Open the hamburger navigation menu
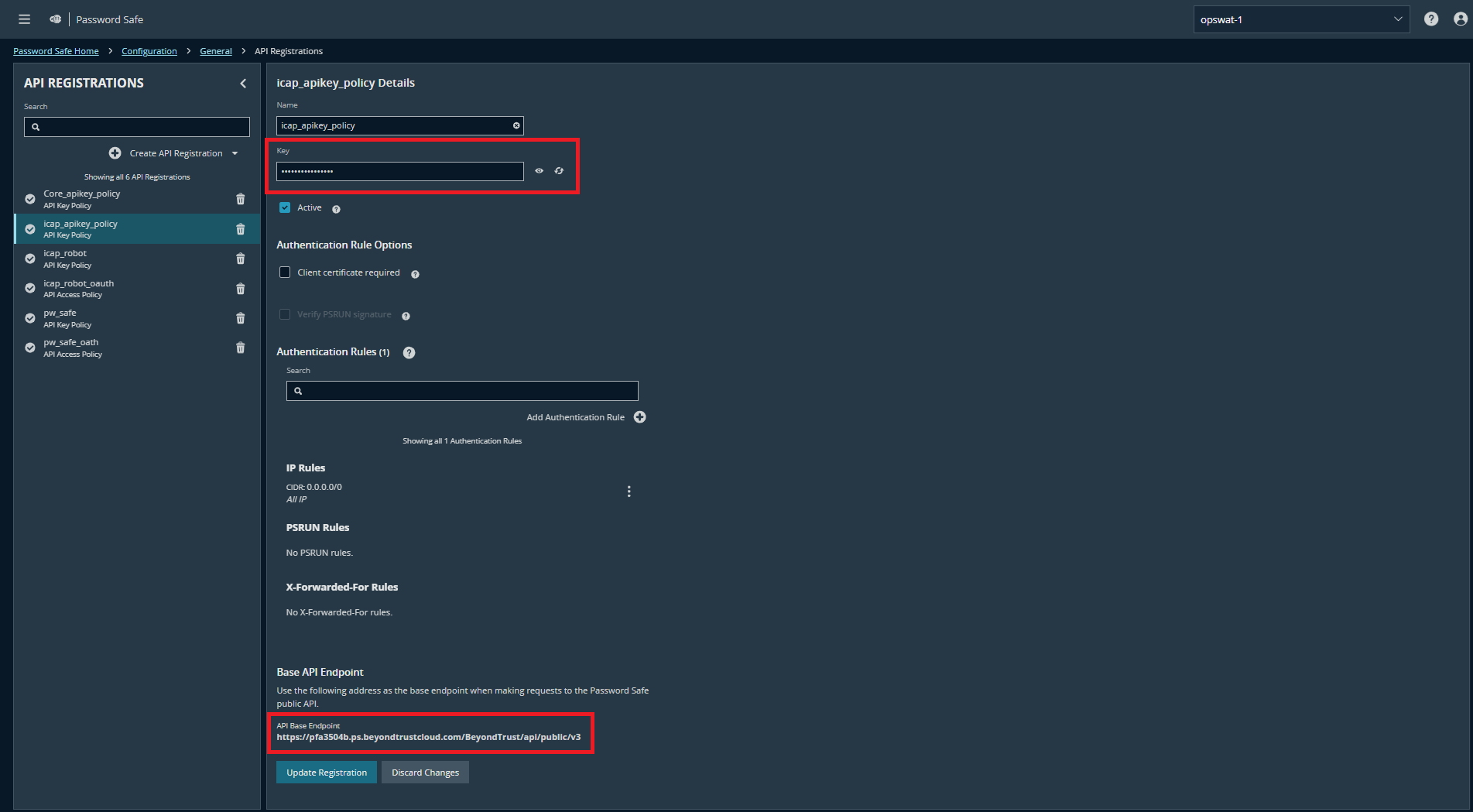Screen dimensions: 1473x812 (25, 19)
